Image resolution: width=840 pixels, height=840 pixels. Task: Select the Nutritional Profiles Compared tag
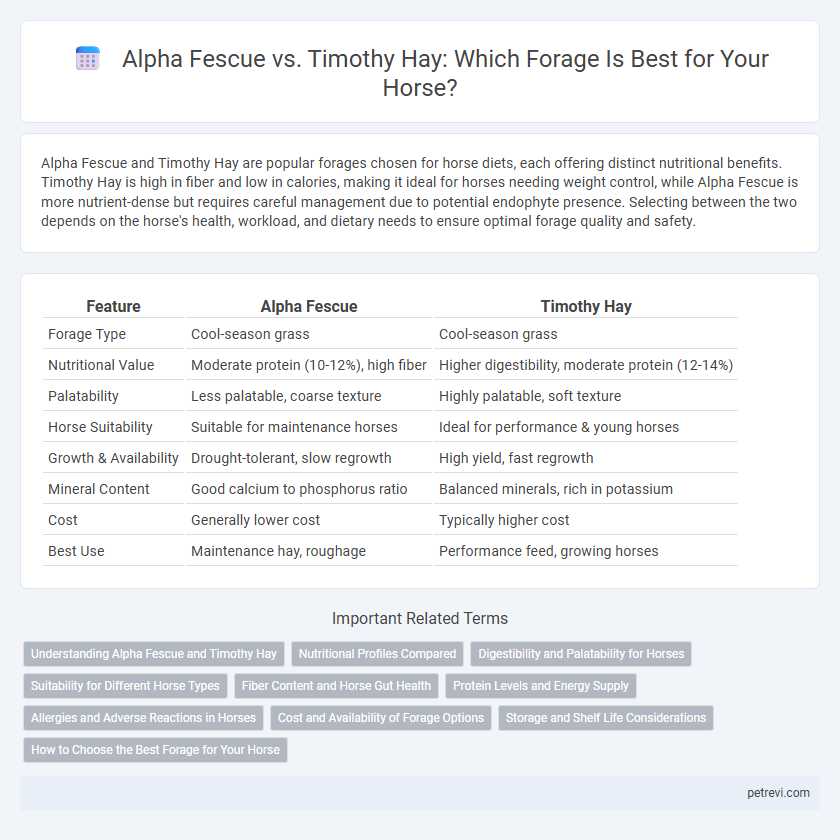click(377, 654)
